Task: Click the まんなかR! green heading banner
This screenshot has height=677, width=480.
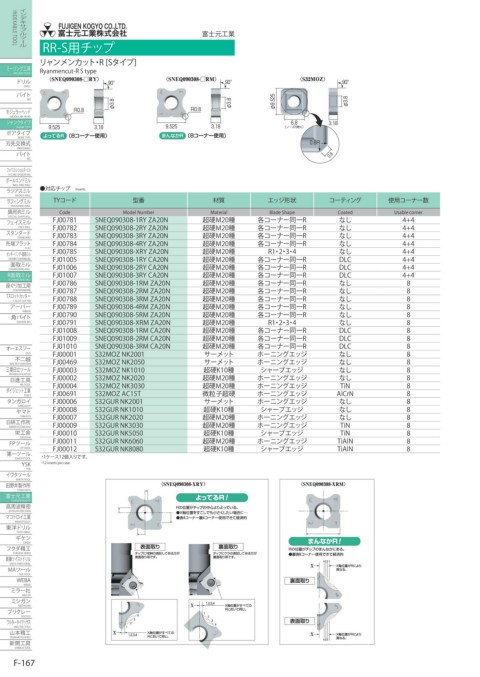Action: [324, 541]
